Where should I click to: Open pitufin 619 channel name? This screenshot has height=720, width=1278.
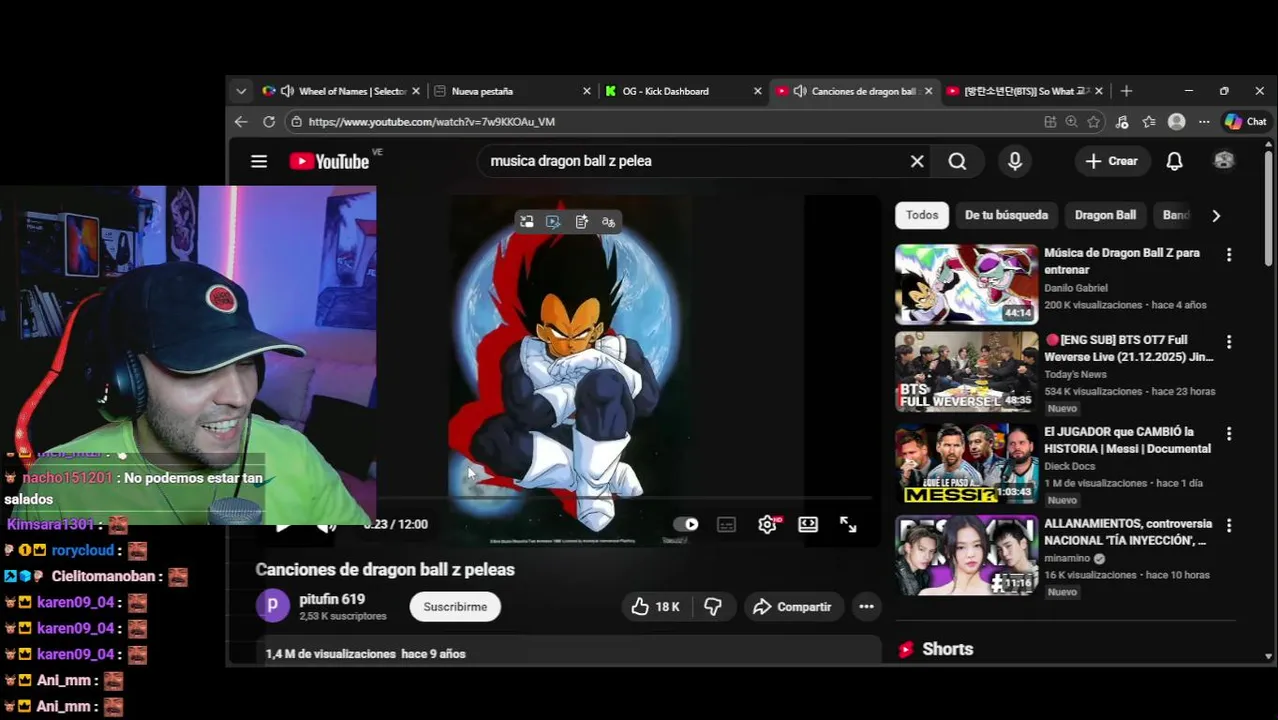point(332,599)
